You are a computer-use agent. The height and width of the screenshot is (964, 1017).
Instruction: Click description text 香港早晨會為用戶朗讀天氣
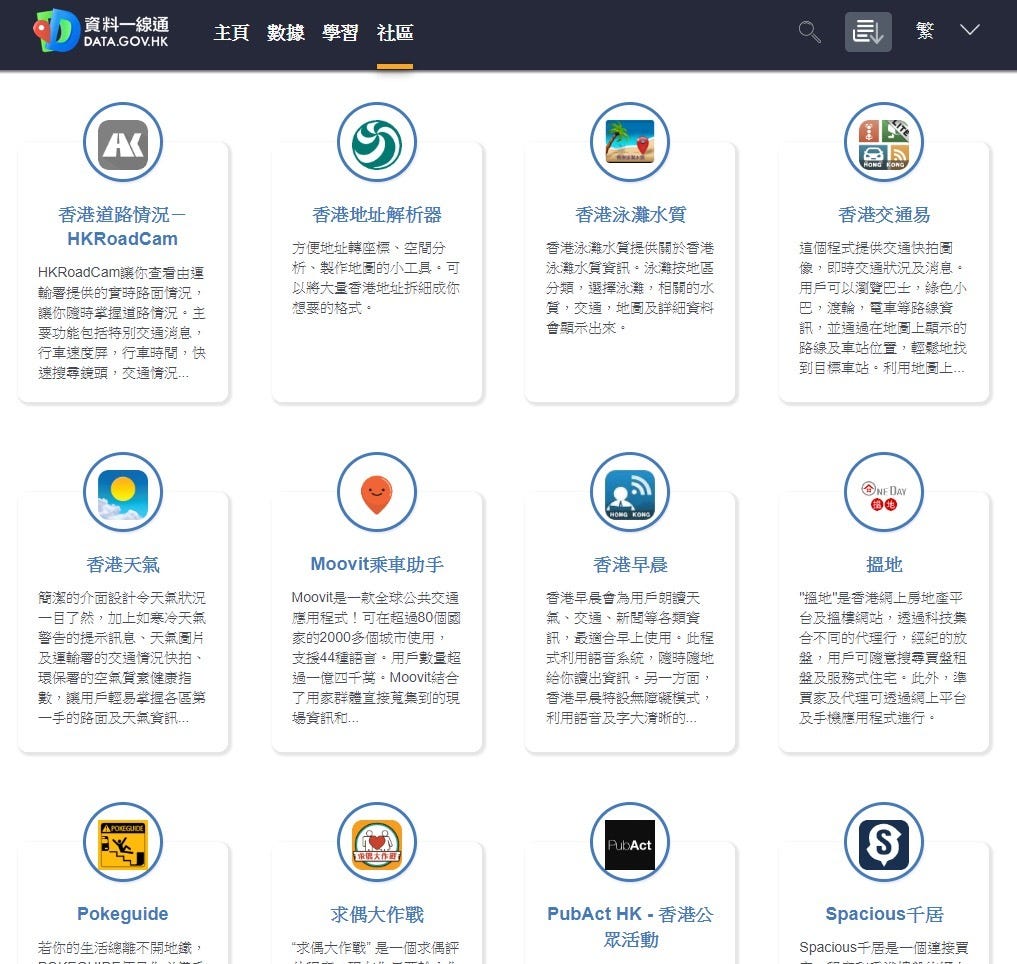pyautogui.click(x=630, y=657)
